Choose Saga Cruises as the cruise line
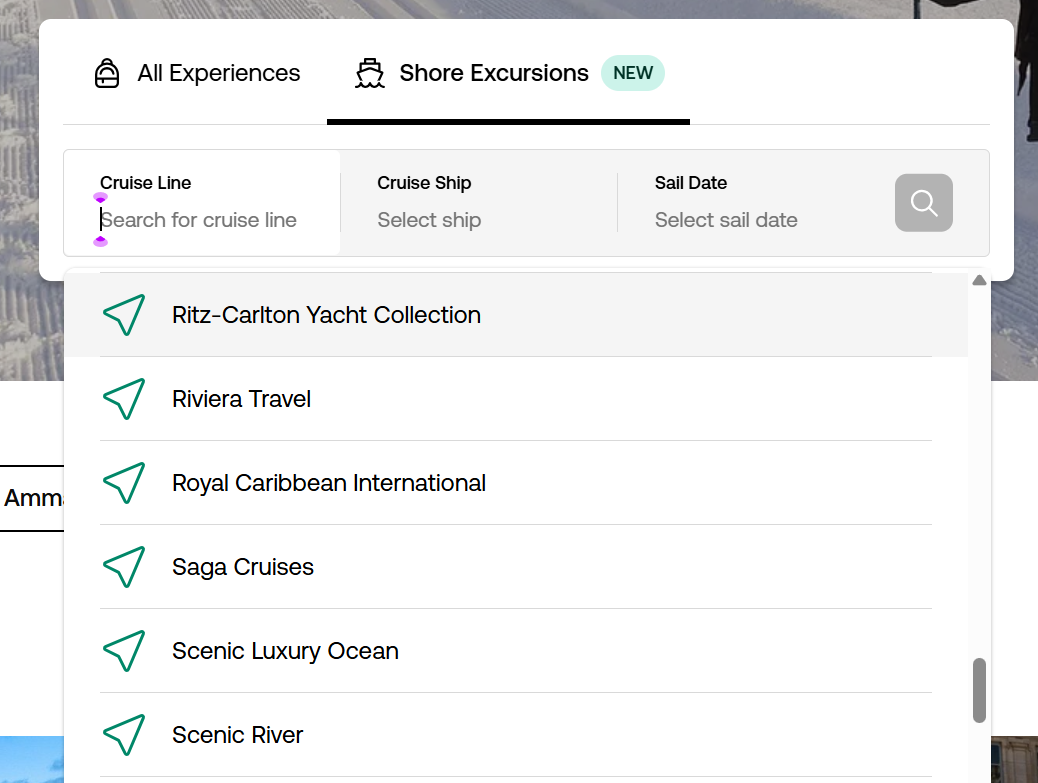The image size is (1038, 783). click(x=242, y=567)
